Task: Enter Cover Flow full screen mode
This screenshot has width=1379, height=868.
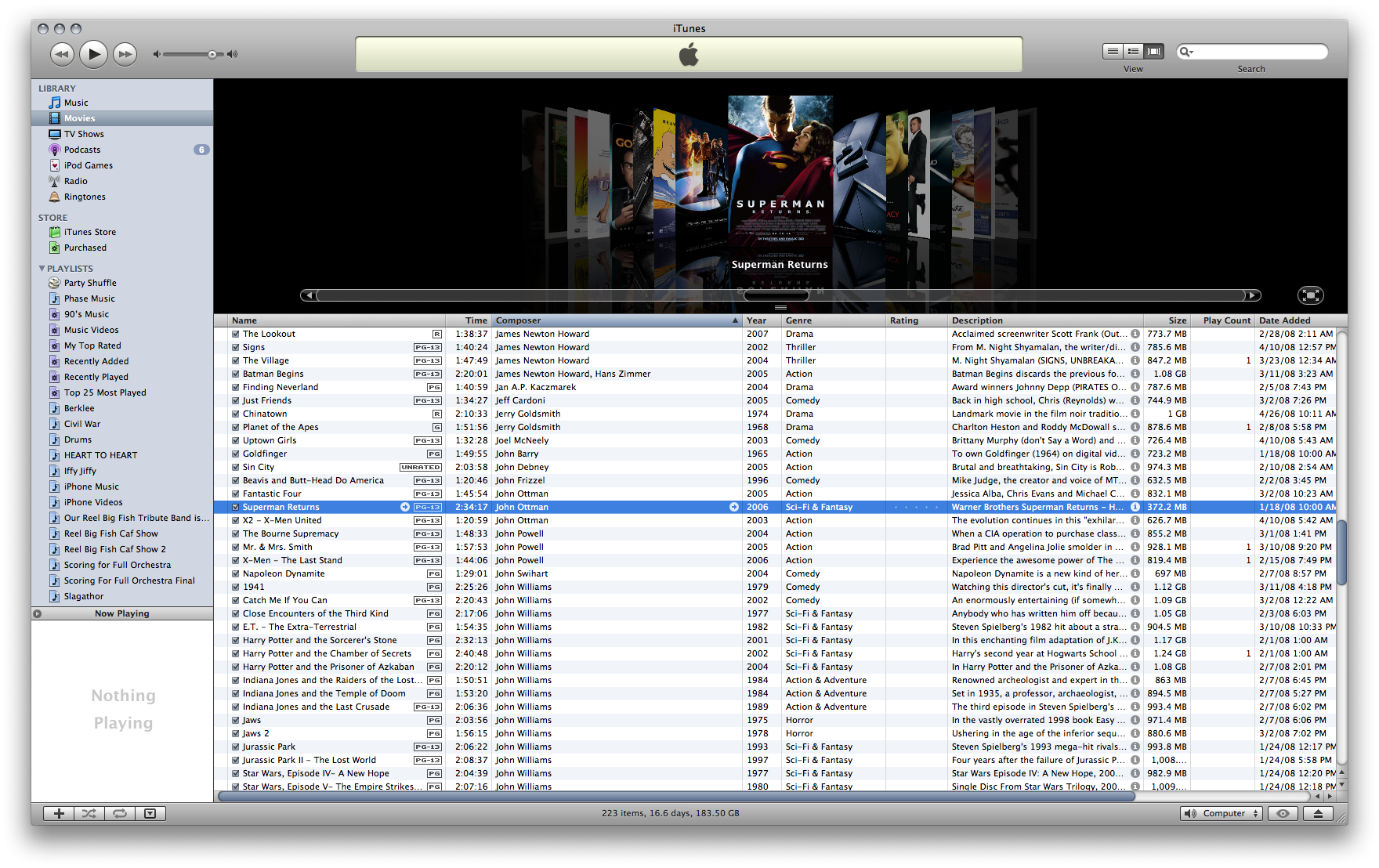Action: coord(1310,295)
